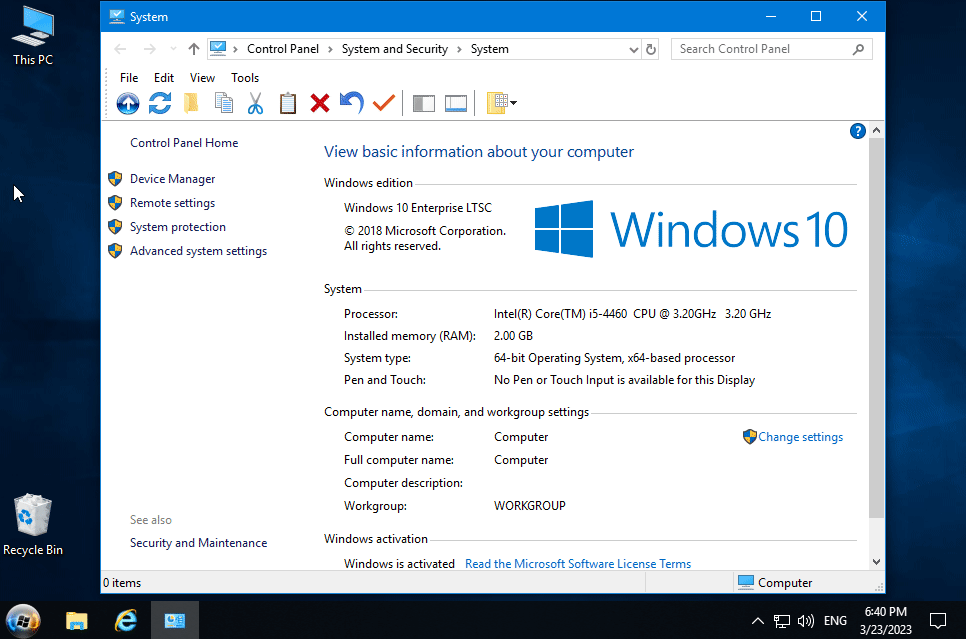The height and width of the screenshot is (639, 966).
Task: Select System and Security in the breadcrumb
Action: point(395,49)
